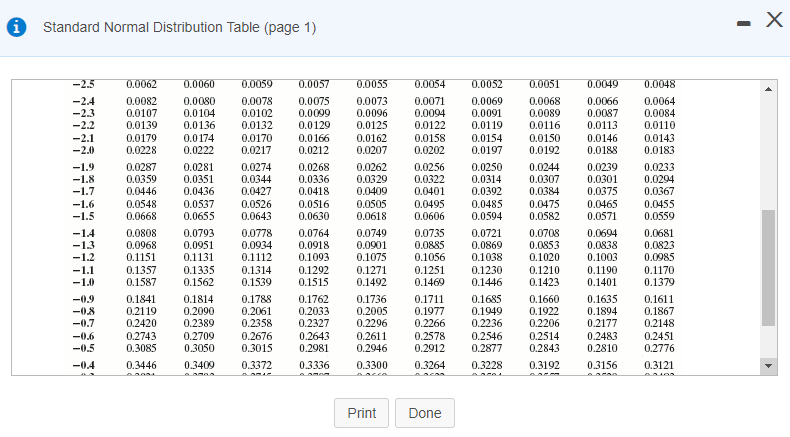Click the value 0.0183 in row −2.0

(x=660, y=150)
